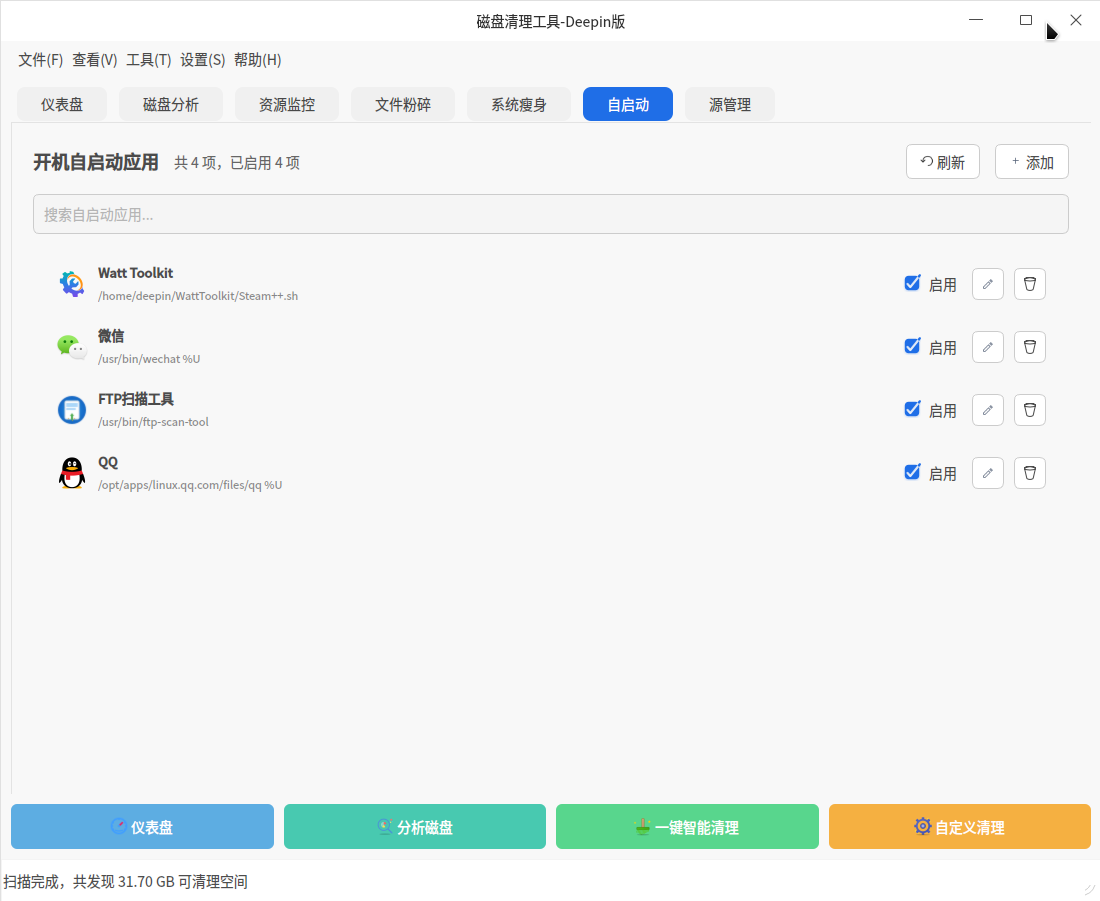Click the 一键智能清理 button
Viewport: 1100px width, 901px height.
pos(687,827)
